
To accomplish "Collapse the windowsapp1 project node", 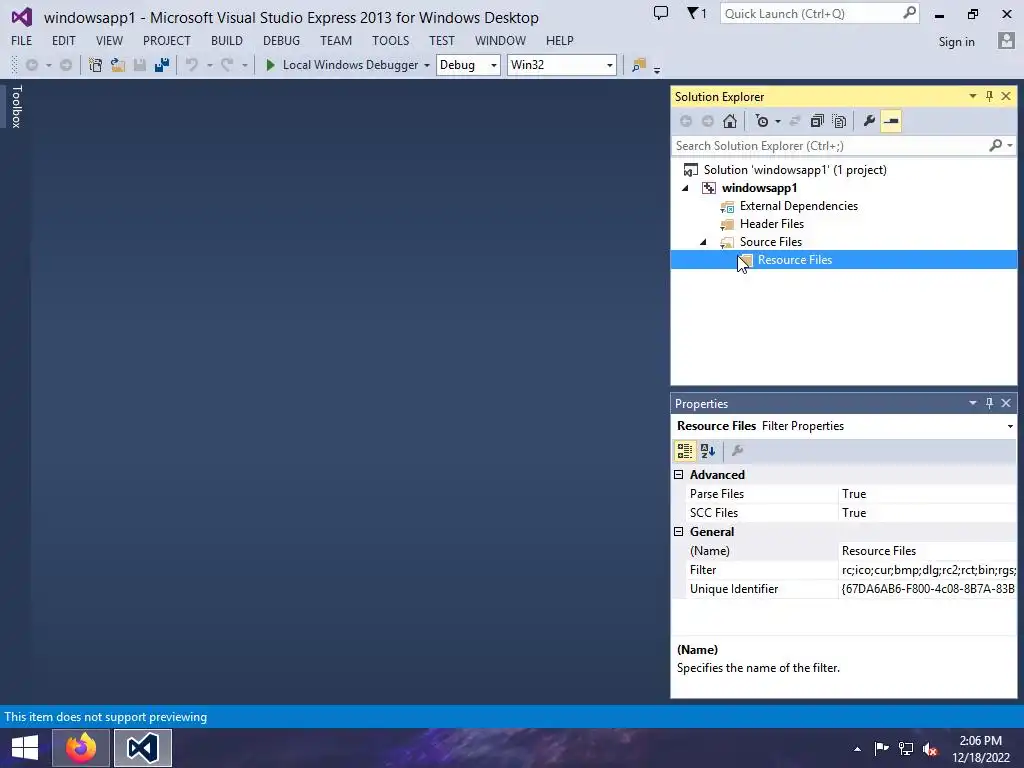I will coord(685,188).
